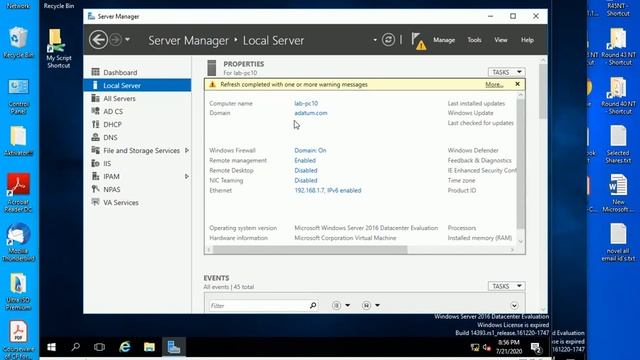Expand the IPAM submenu arrow

pos(187,176)
